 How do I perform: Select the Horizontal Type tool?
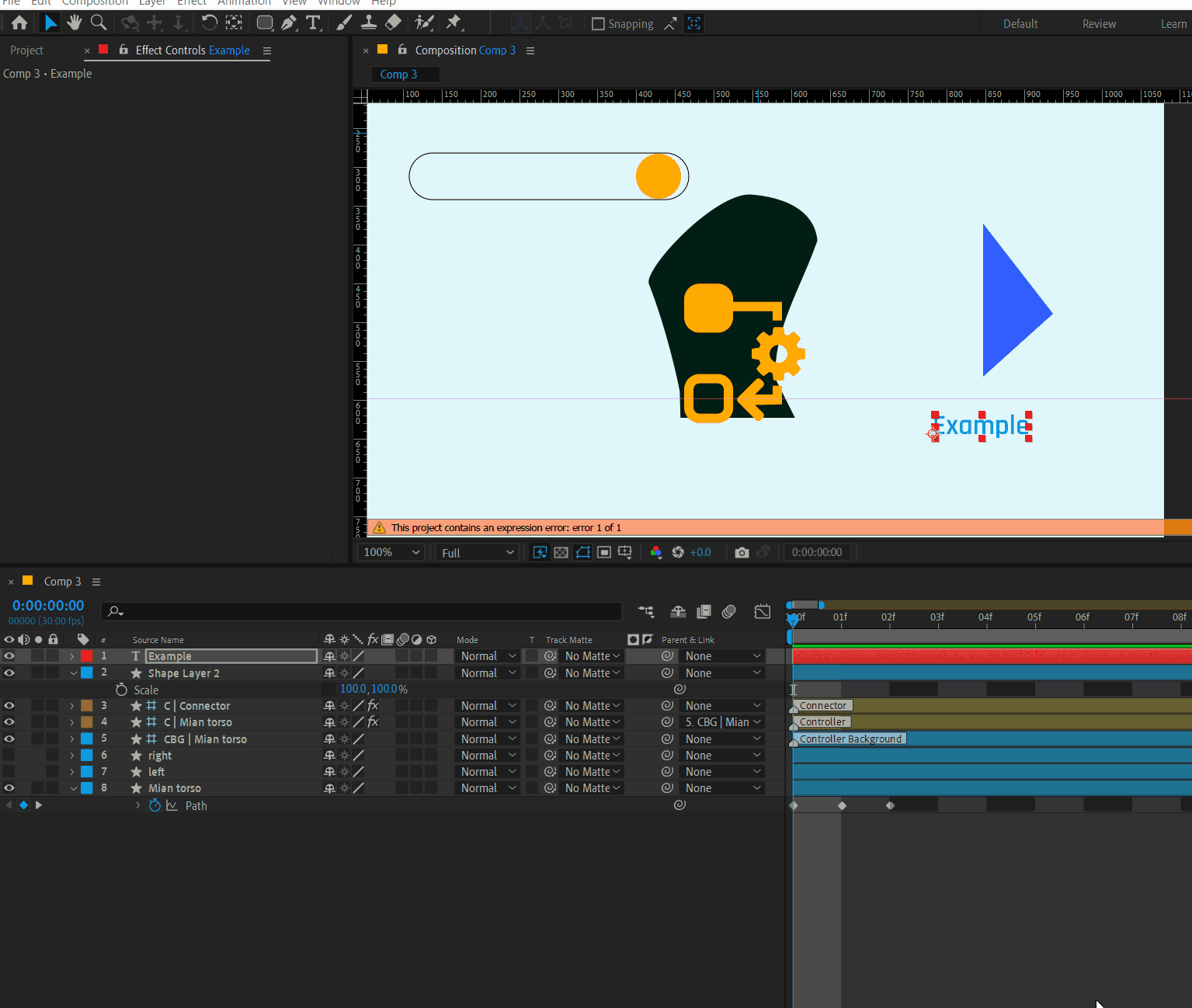(313, 23)
